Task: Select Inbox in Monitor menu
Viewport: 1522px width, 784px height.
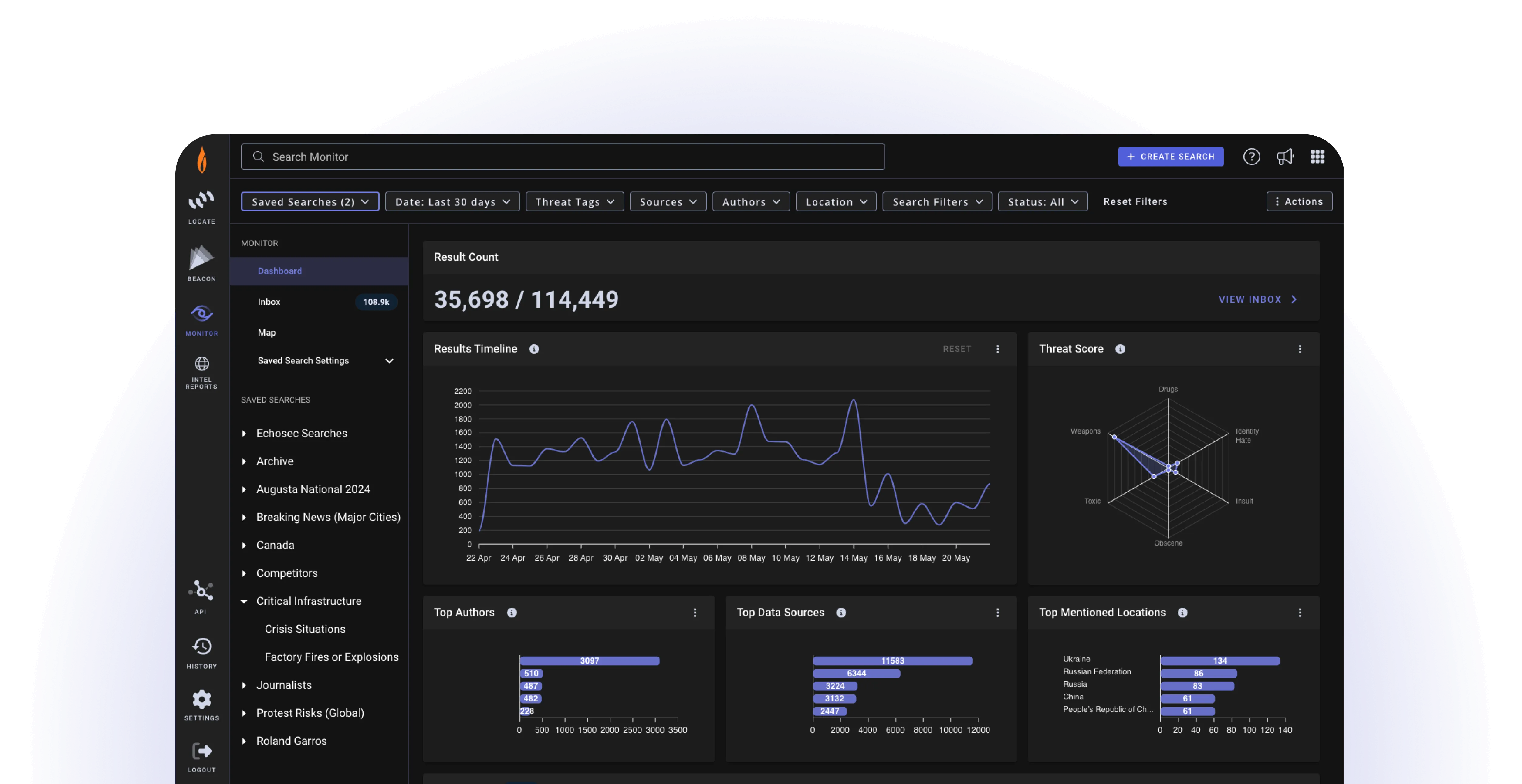Action: [269, 302]
